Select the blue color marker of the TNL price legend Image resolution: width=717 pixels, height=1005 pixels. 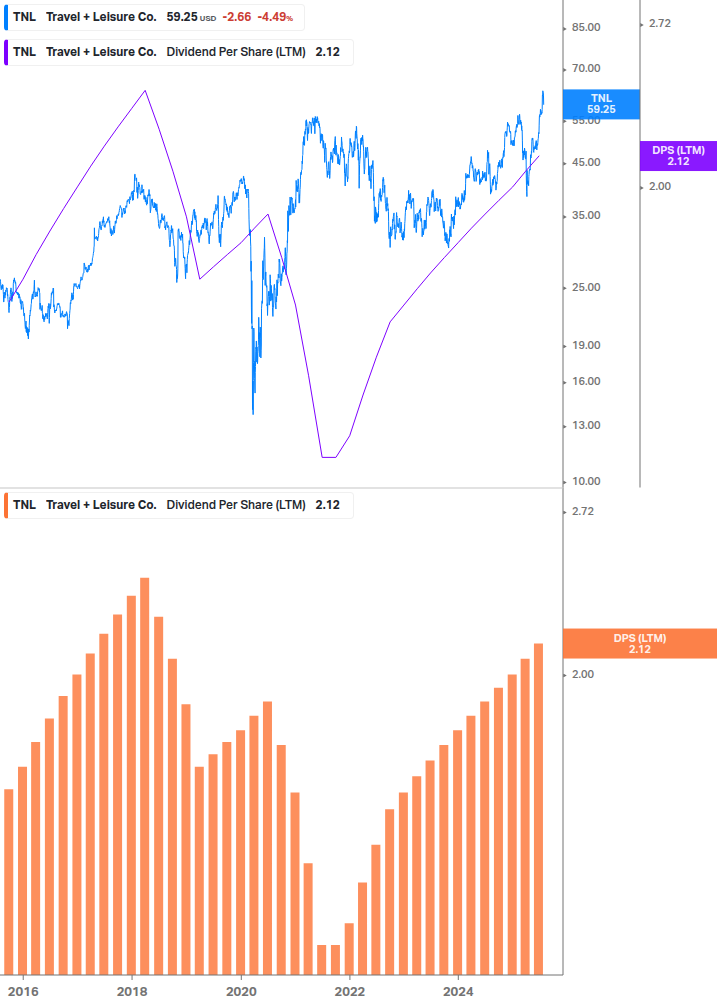click(x=6, y=17)
